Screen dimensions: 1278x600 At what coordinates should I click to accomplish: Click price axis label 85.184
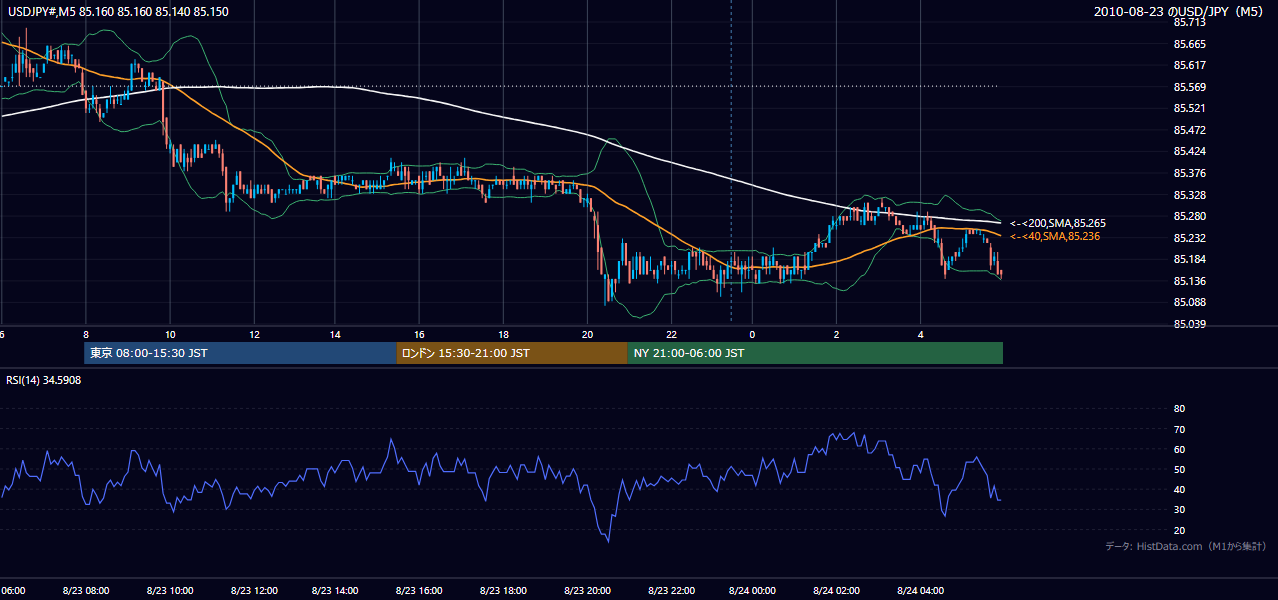1189,260
